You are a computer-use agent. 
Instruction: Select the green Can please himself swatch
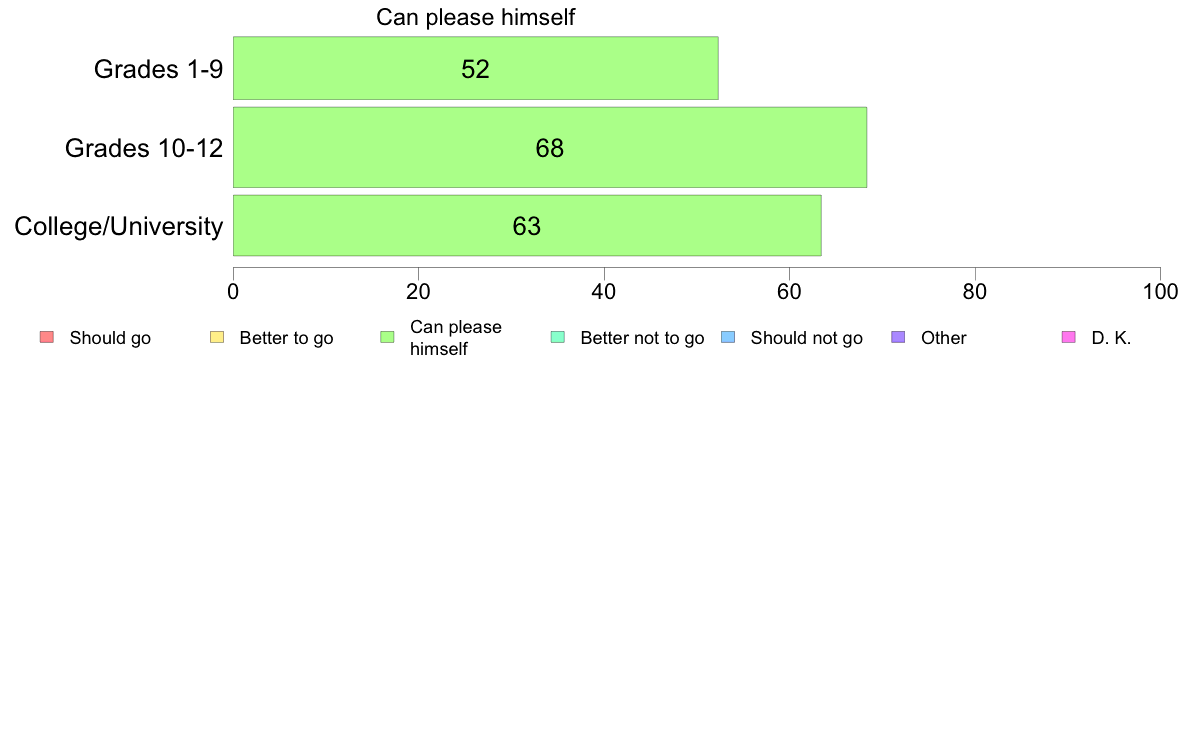tap(387, 337)
